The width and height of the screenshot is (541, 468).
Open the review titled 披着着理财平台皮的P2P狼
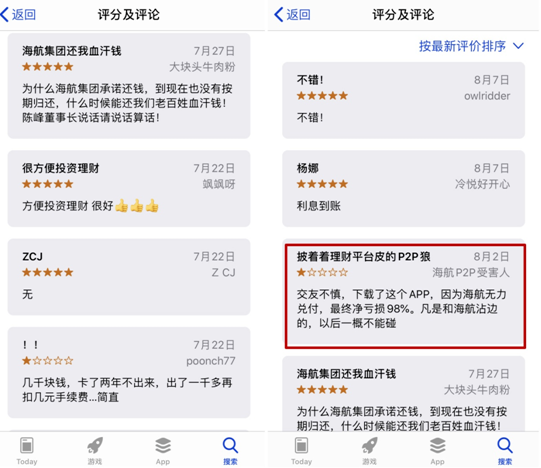(405, 296)
